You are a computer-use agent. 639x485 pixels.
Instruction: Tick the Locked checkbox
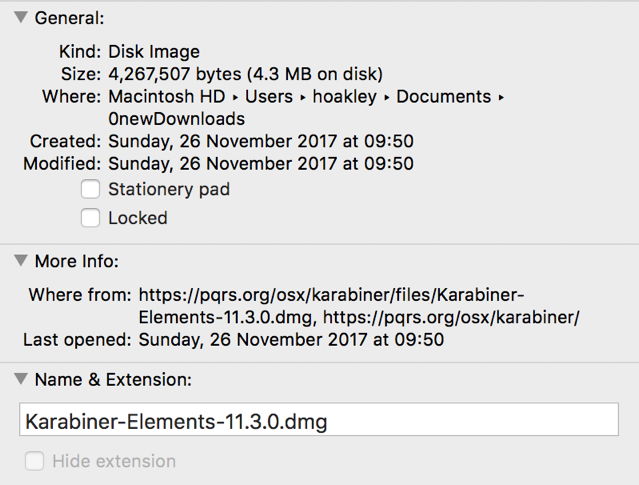[91, 217]
